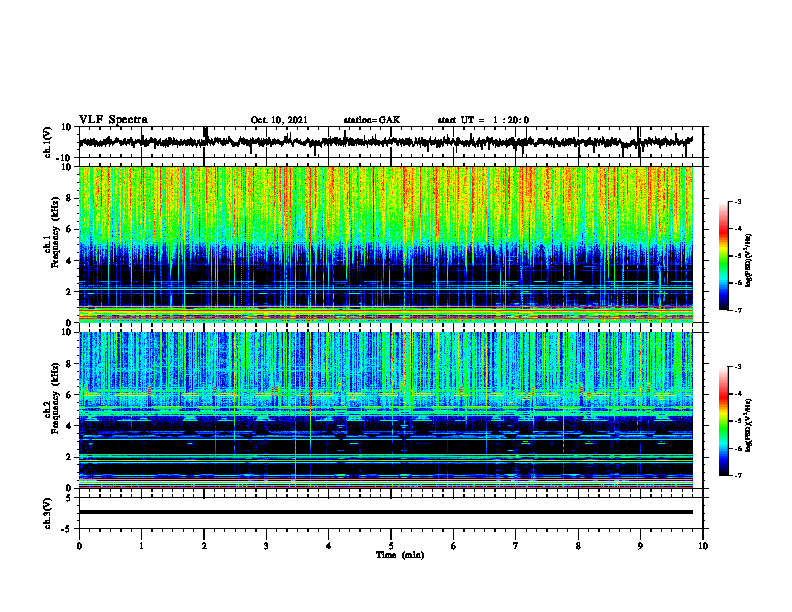Click time axis tick label "6"
This screenshot has width=792, height=612.
click(x=454, y=546)
